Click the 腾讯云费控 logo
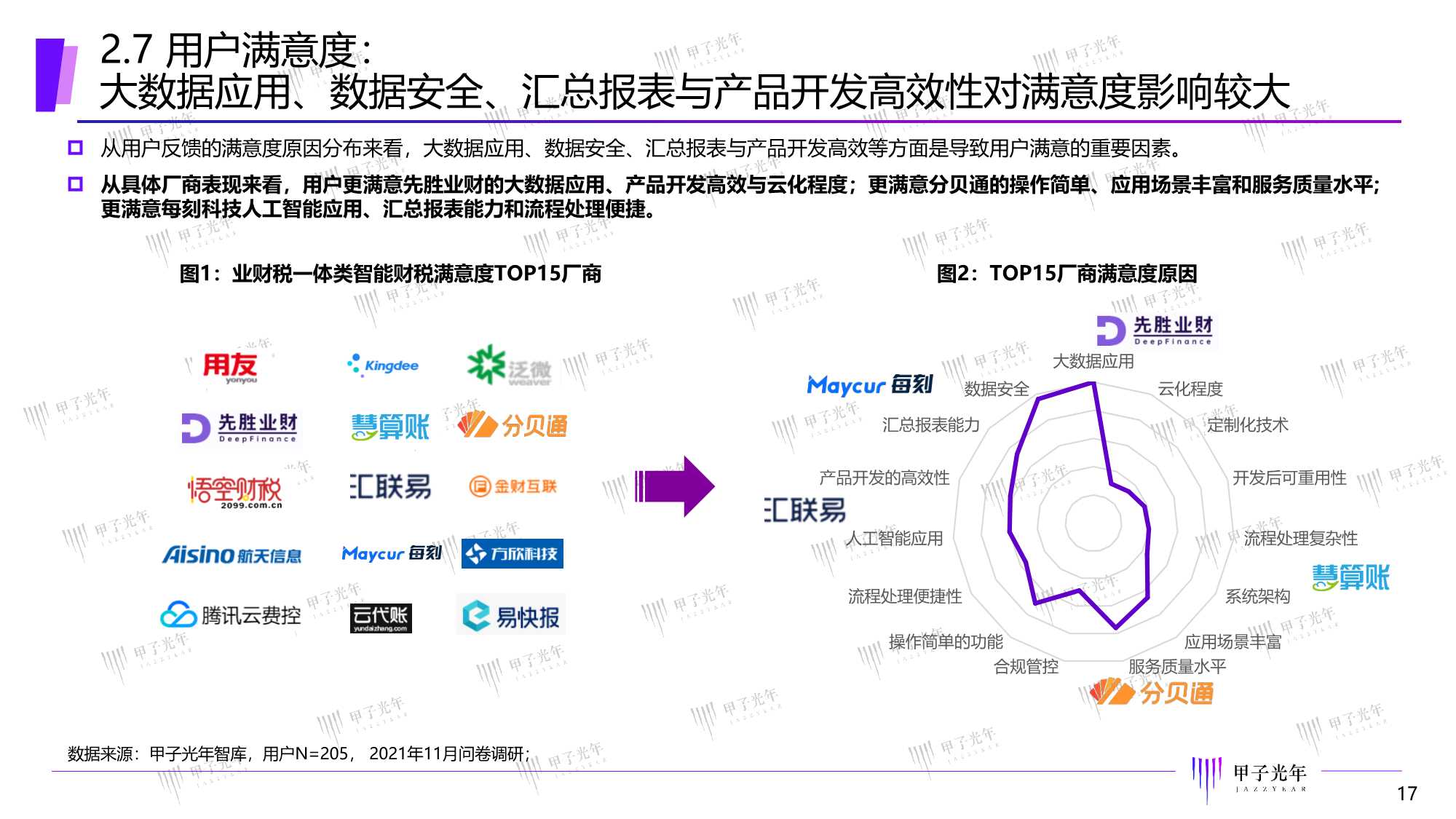The height and width of the screenshot is (819, 1456). pyautogui.click(x=230, y=615)
